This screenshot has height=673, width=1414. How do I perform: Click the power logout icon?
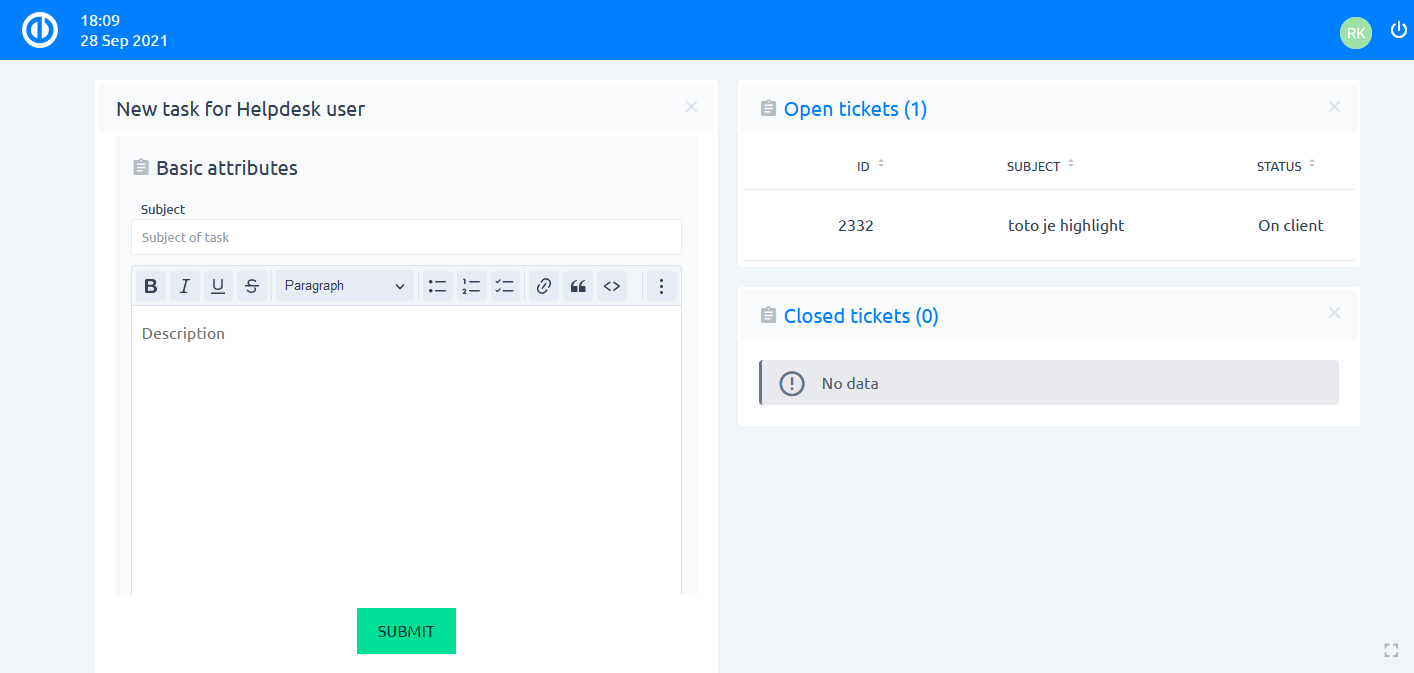click(x=1398, y=31)
